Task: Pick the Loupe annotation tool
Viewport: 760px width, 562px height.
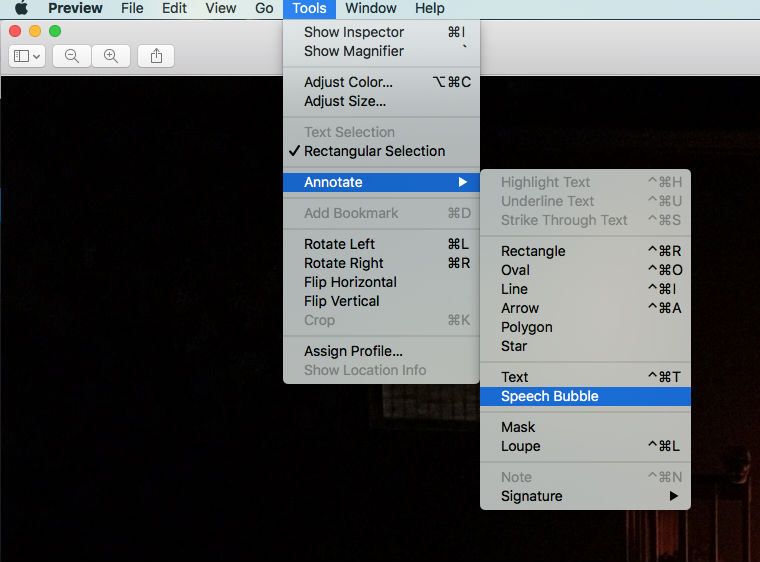Action: click(520, 446)
